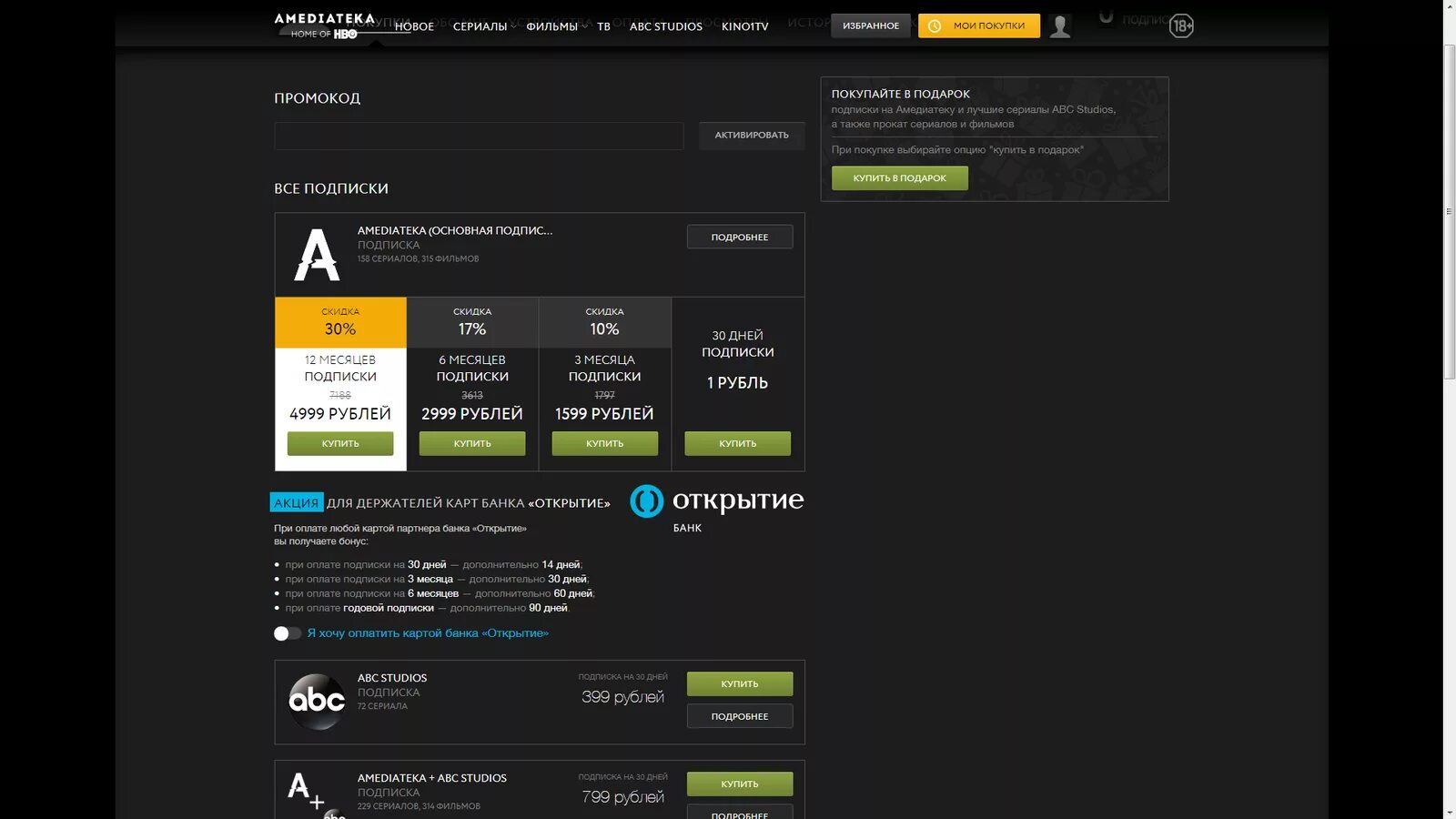Click the Активировать promo button
This screenshot has height=819, width=1456.
tap(752, 136)
